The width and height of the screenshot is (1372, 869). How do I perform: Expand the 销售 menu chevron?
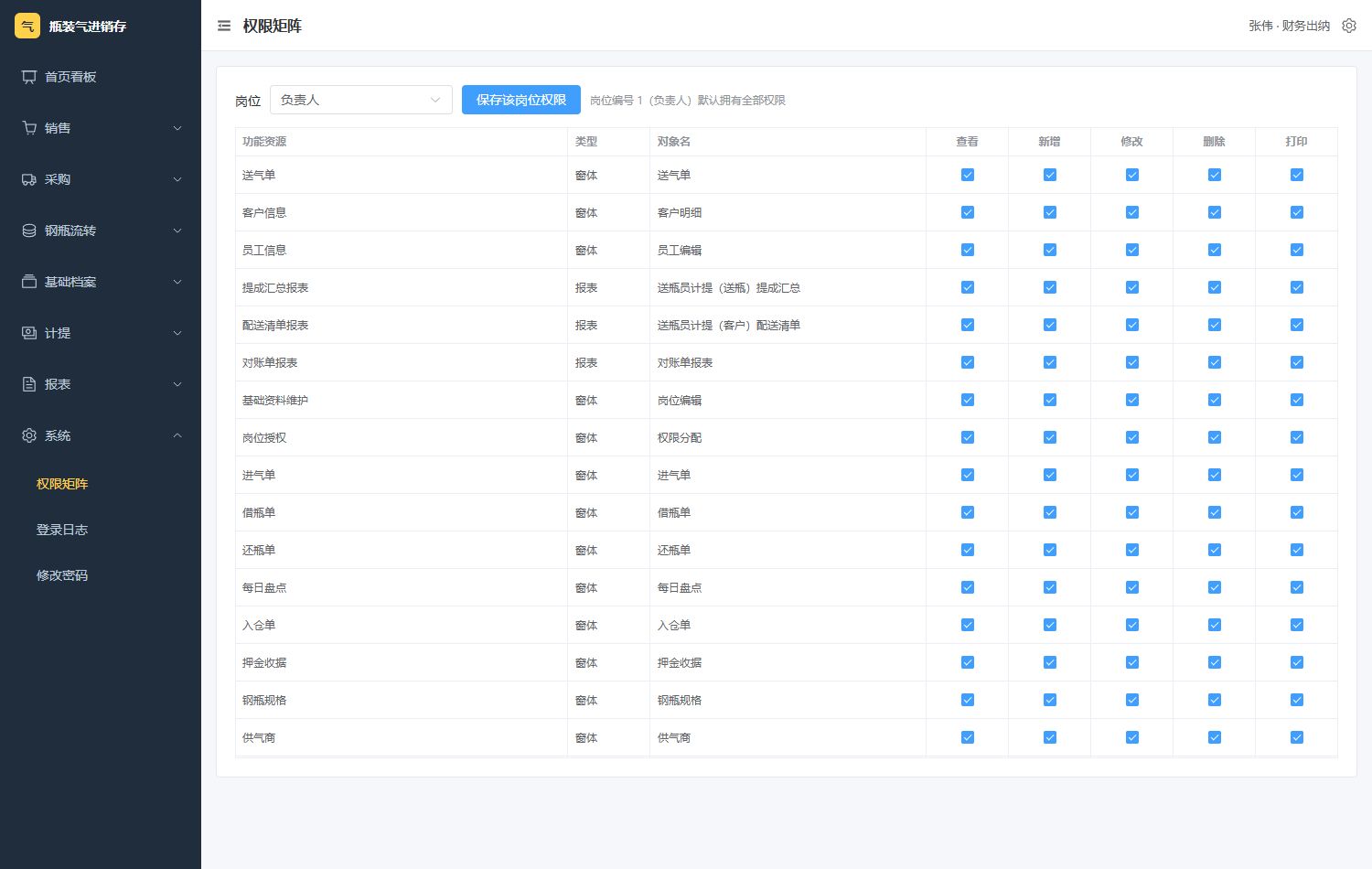[x=177, y=128]
